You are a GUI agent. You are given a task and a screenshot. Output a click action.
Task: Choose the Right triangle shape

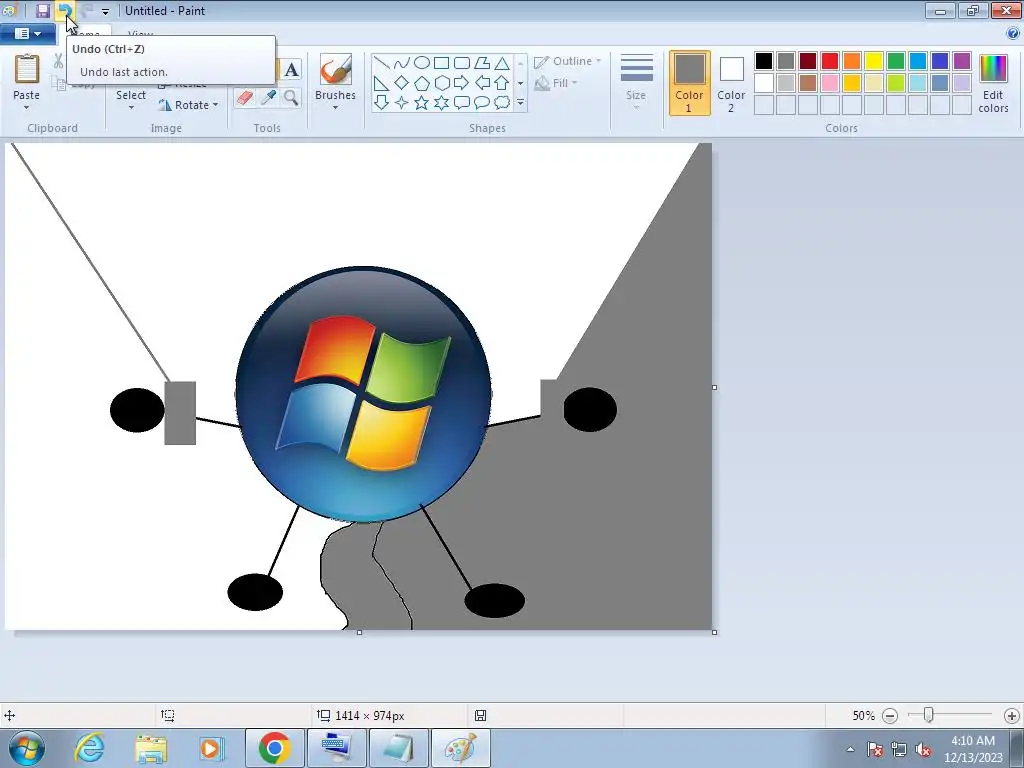coord(381,83)
